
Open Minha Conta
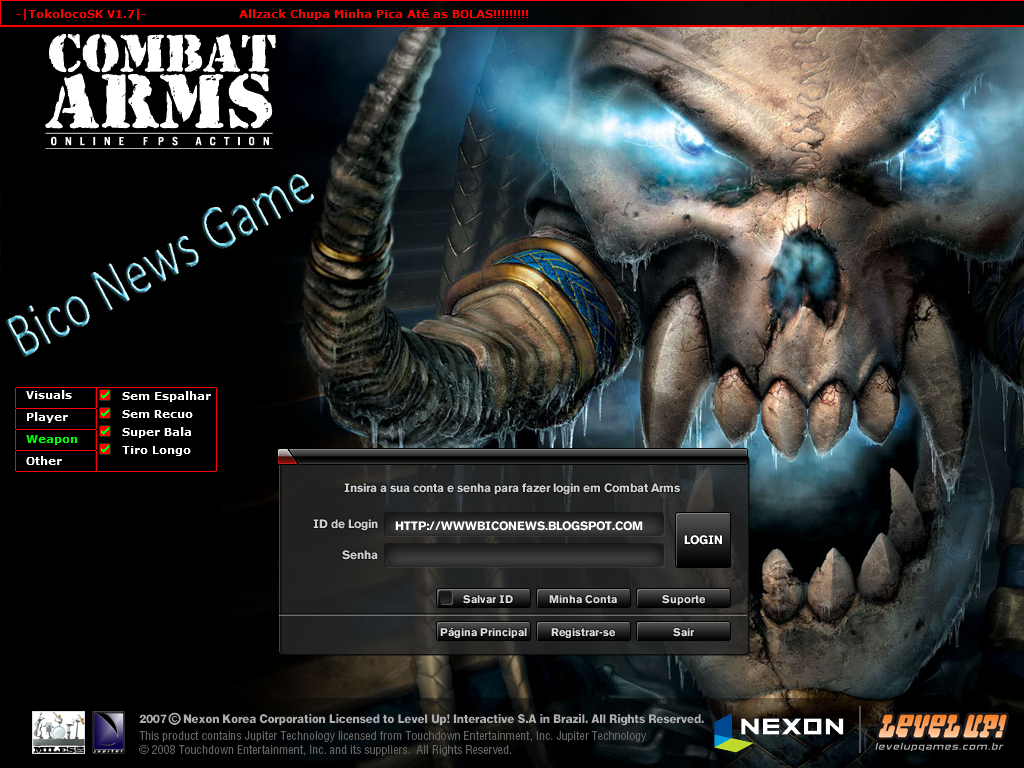(x=583, y=599)
